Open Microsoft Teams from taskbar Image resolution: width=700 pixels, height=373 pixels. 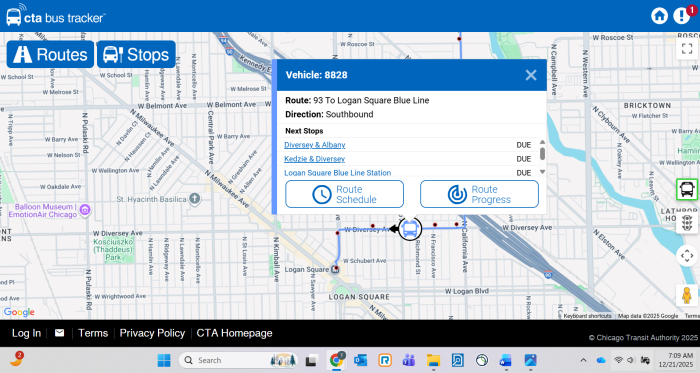click(x=408, y=360)
